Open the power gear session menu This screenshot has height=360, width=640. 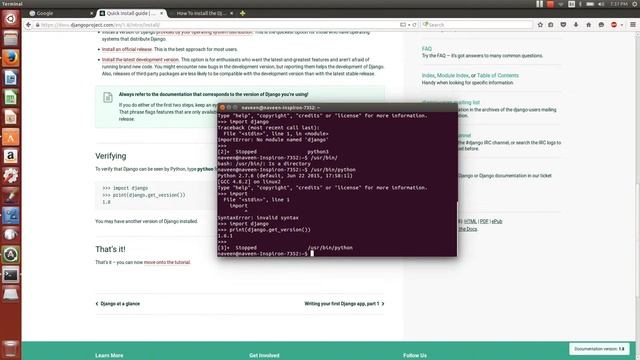(635, 4)
